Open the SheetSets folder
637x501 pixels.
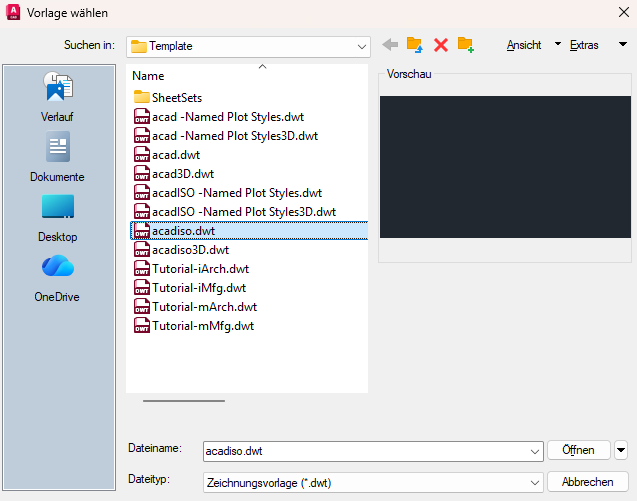coord(176,98)
